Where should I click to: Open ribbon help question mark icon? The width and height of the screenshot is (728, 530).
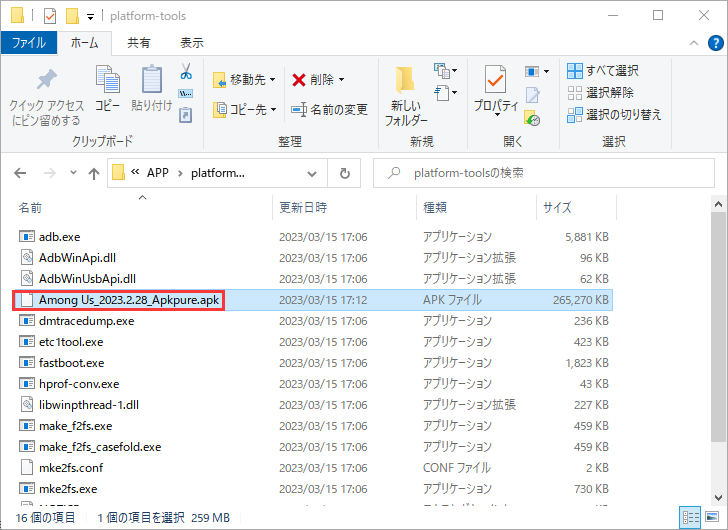715,43
